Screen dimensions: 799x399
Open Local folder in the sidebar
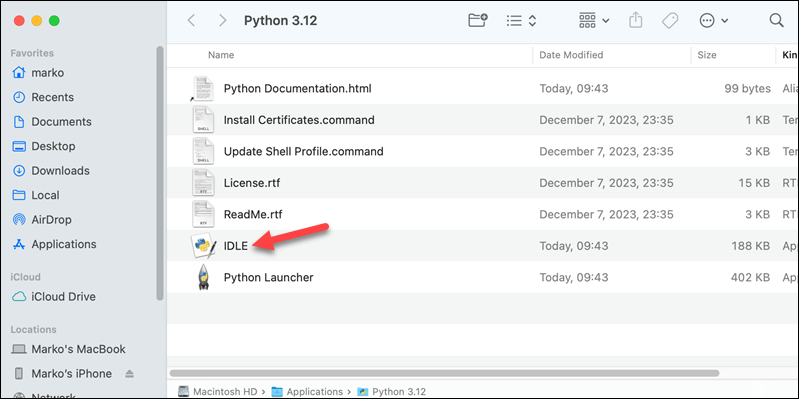point(36,195)
